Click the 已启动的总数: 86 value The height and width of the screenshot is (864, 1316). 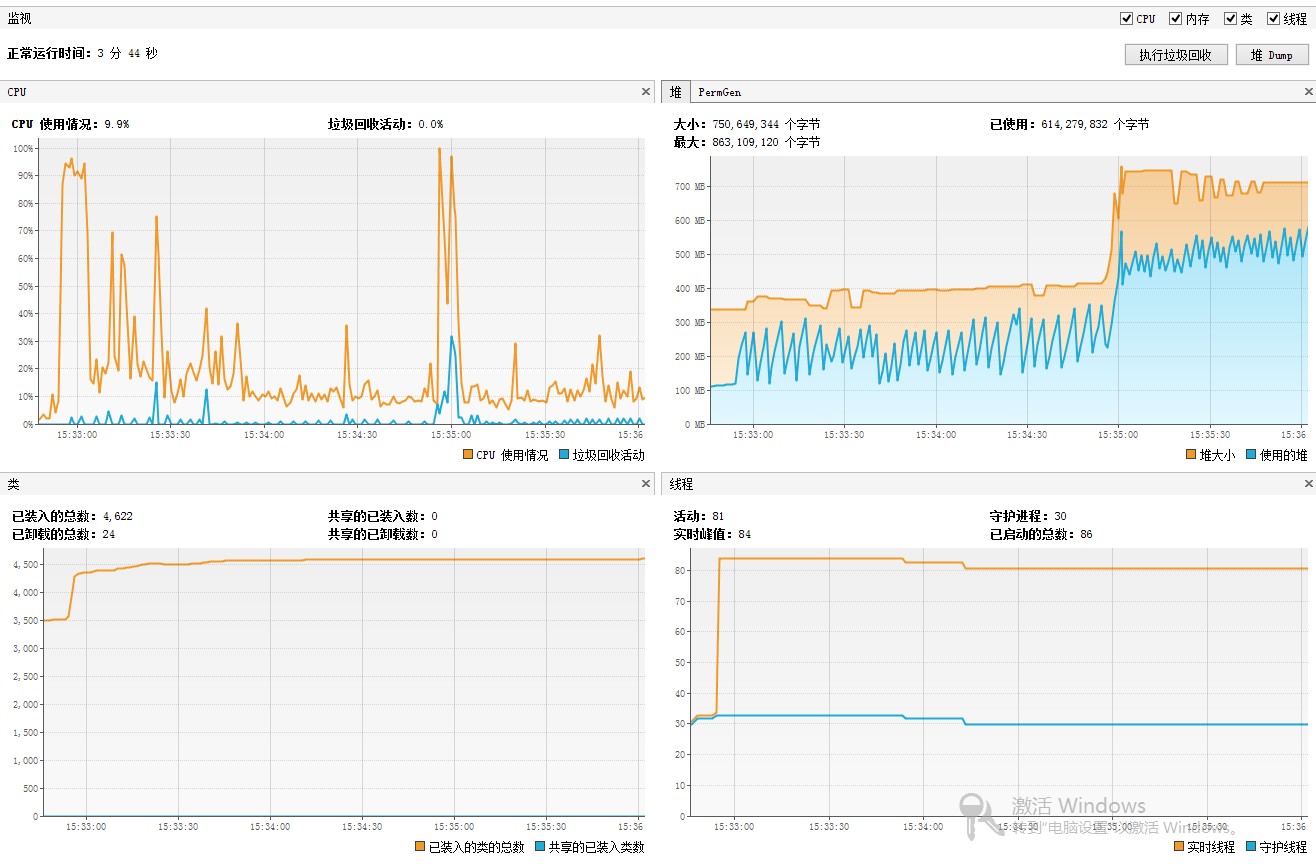pos(1041,534)
